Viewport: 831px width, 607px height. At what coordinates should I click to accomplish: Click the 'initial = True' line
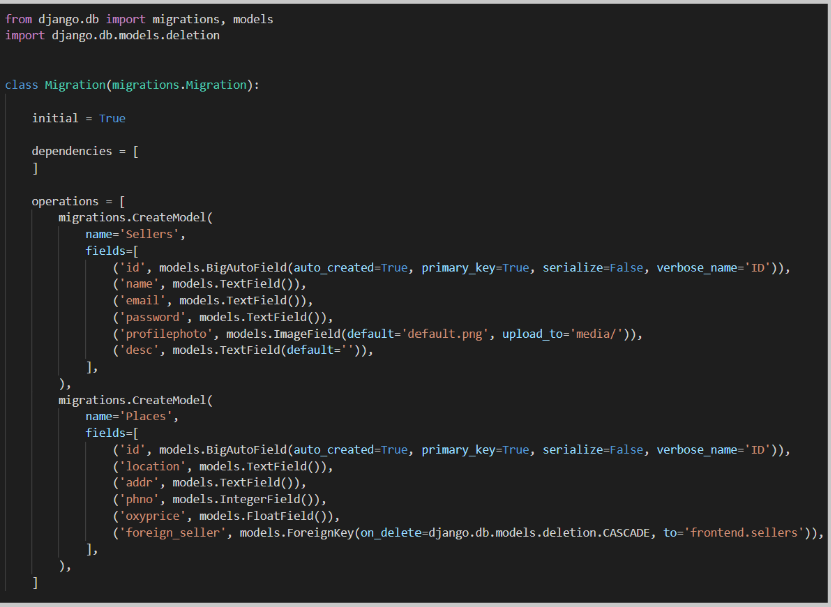tap(78, 118)
